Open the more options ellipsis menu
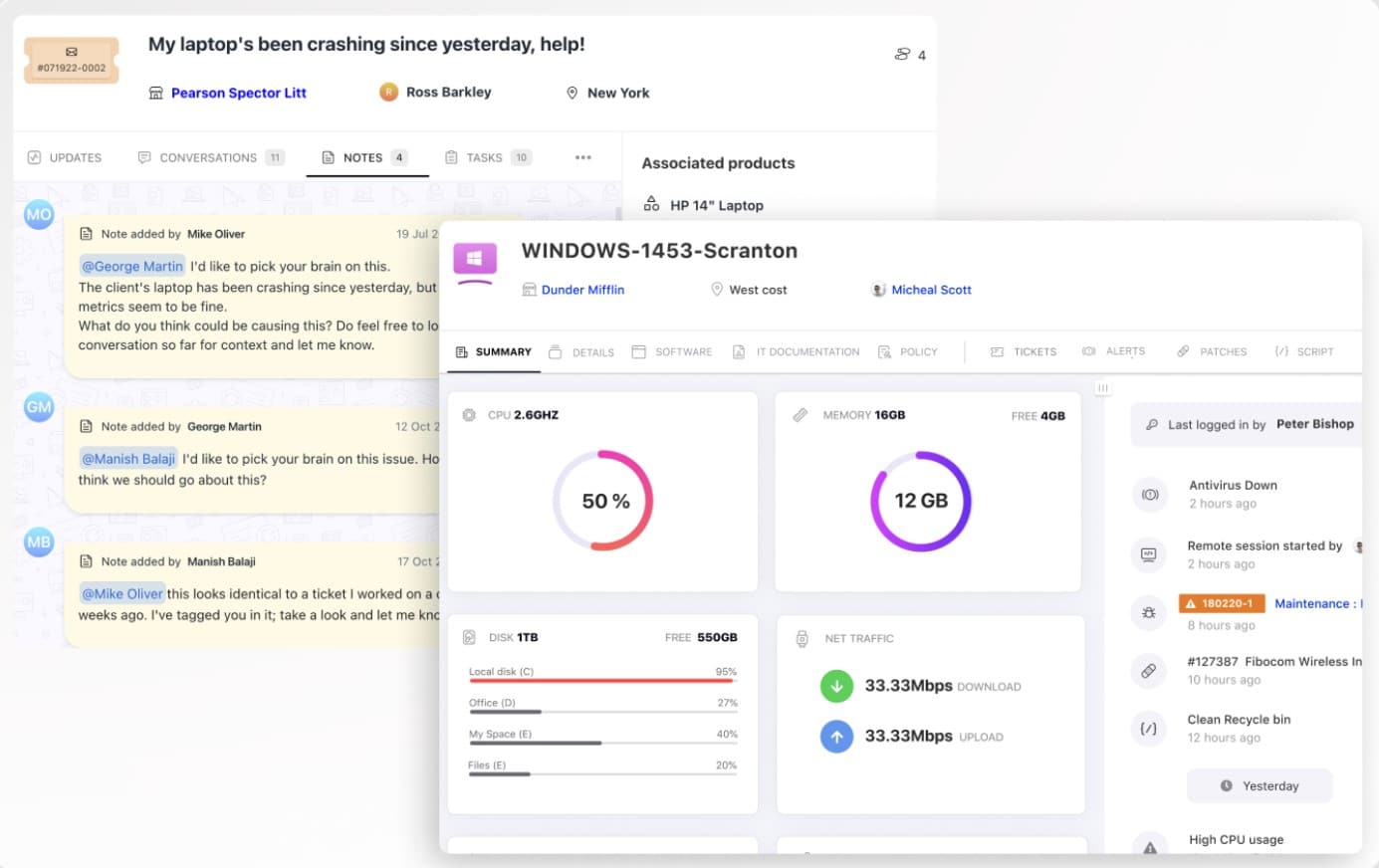Viewport: 1379px width, 868px height. (583, 157)
